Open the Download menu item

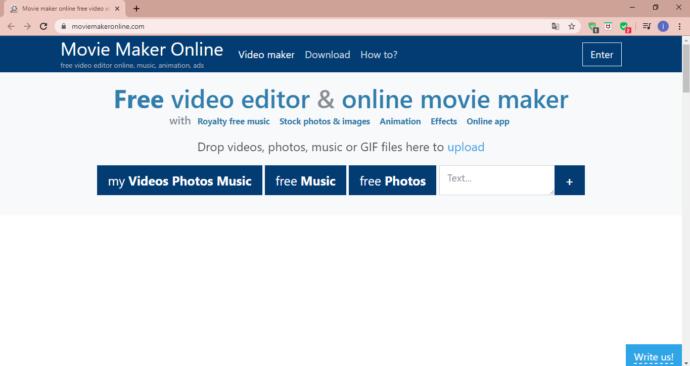(x=327, y=55)
